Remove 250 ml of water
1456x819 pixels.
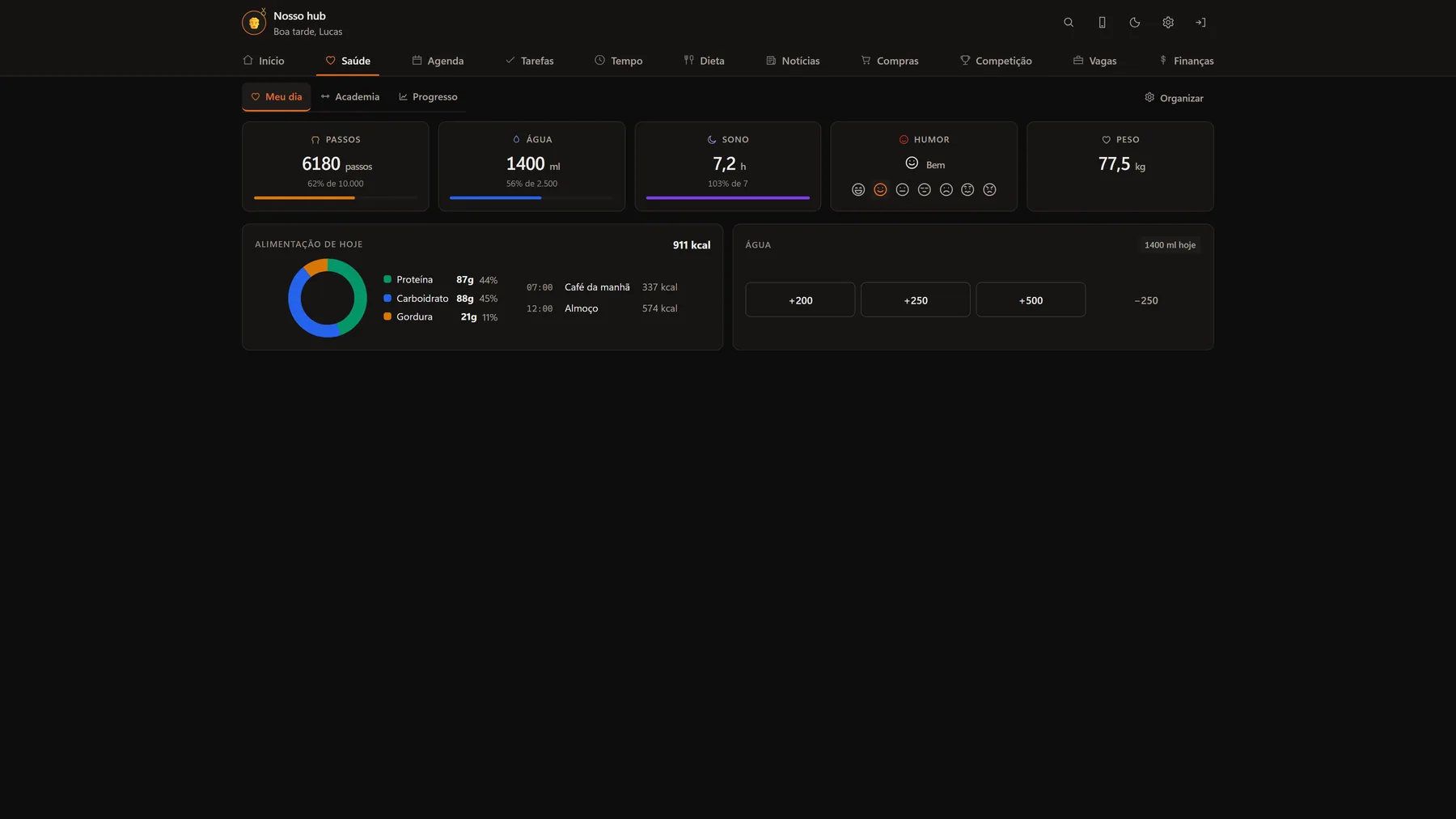[x=1146, y=300]
